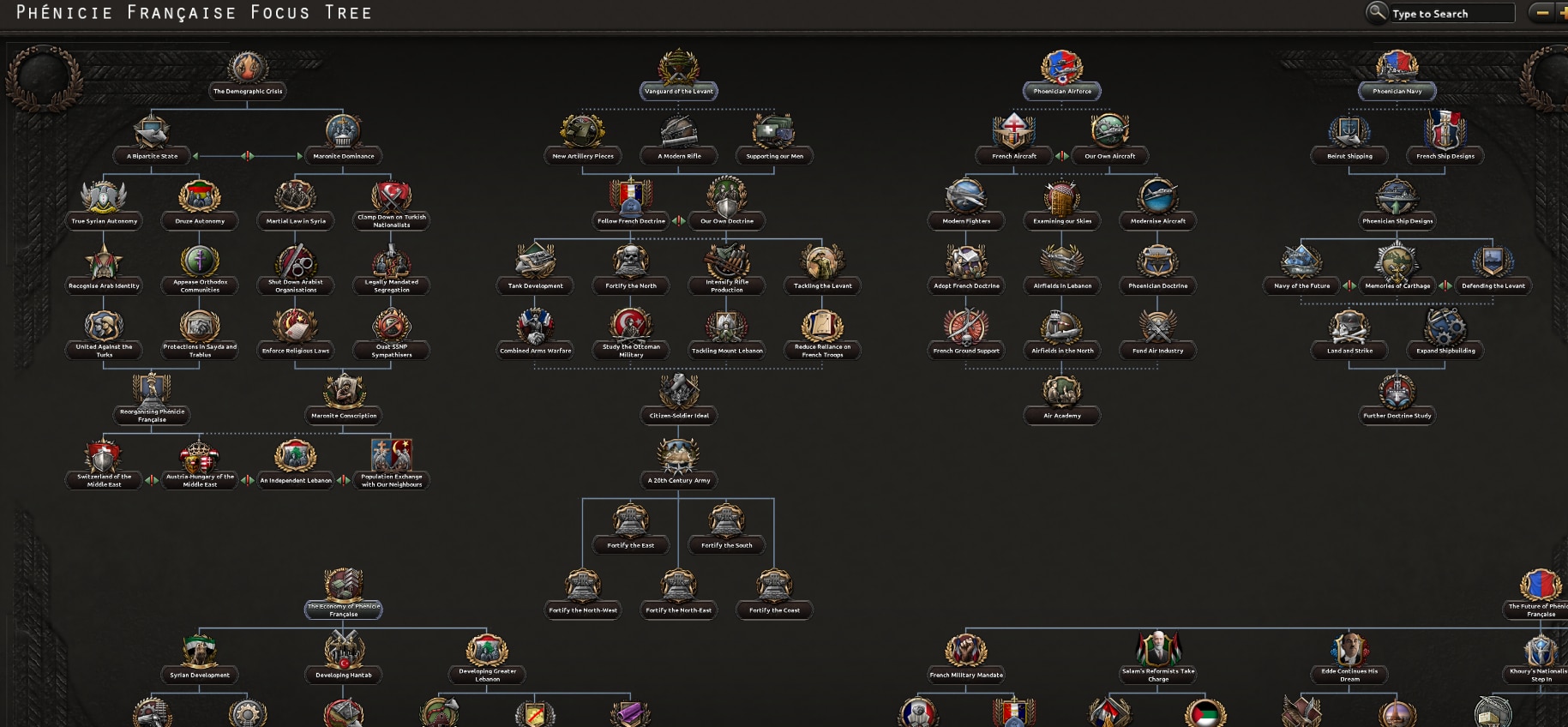Pick the Expand Shipbuilding focus icon
Screen dimensions: 1568x727
[x=1445, y=326]
